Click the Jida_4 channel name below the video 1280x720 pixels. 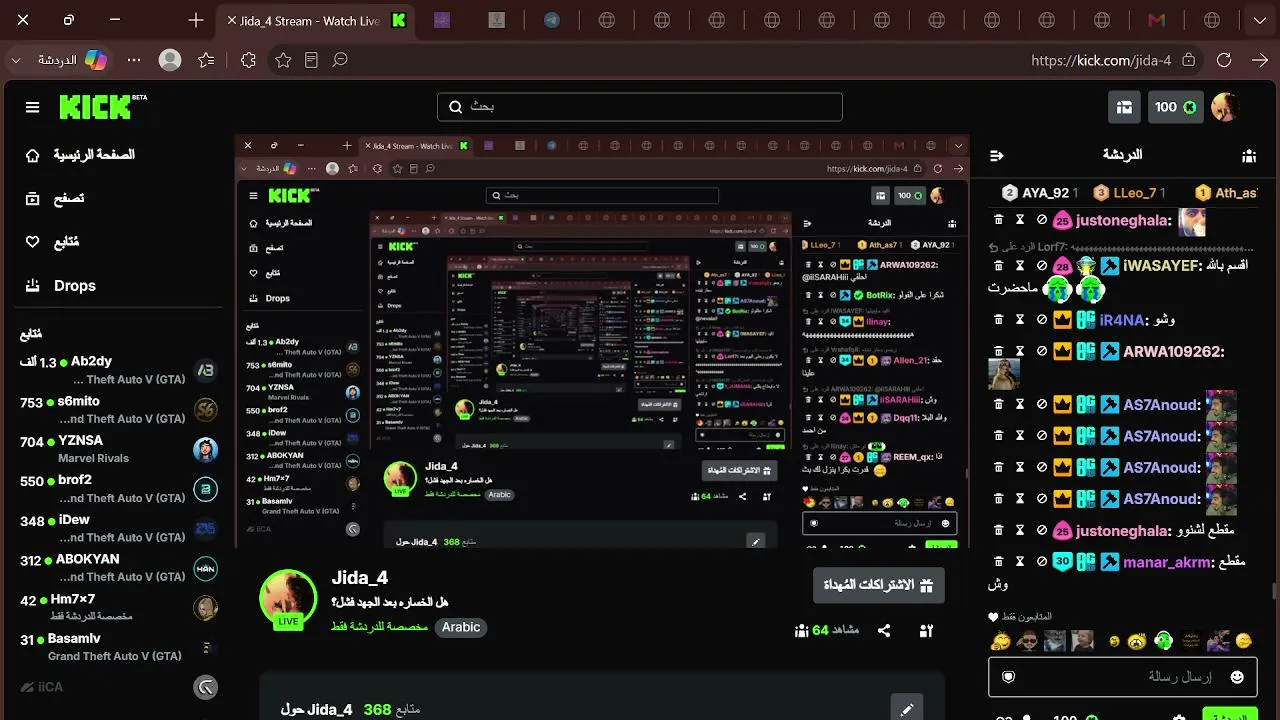[x=360, y=578]
